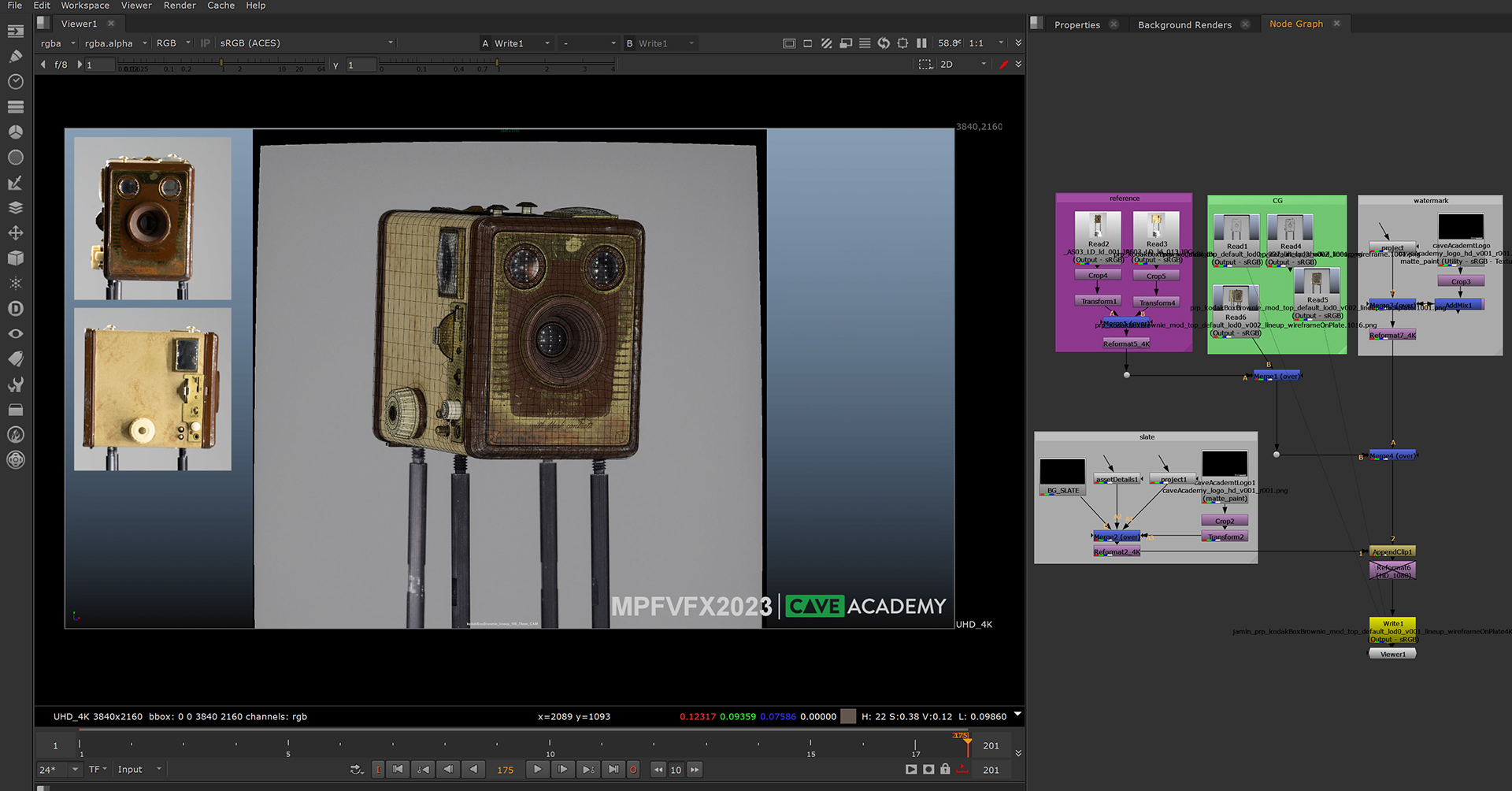Open the RGB display mode dropdown

click(x=173, y=43)
